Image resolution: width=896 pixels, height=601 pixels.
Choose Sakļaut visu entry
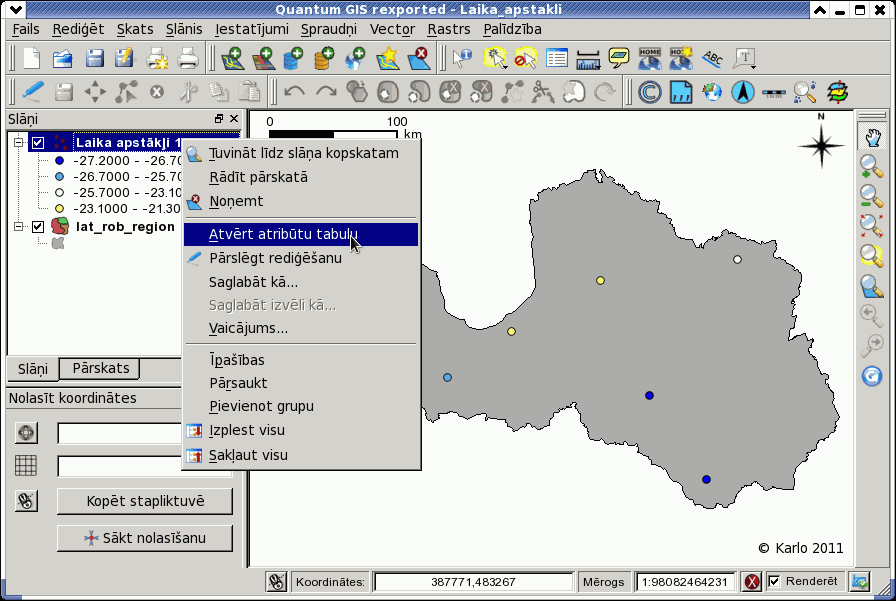point(301,455)
